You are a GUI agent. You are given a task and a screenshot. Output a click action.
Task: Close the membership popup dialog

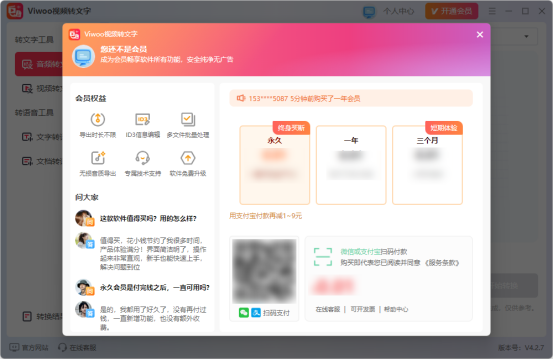click(480, 35)
